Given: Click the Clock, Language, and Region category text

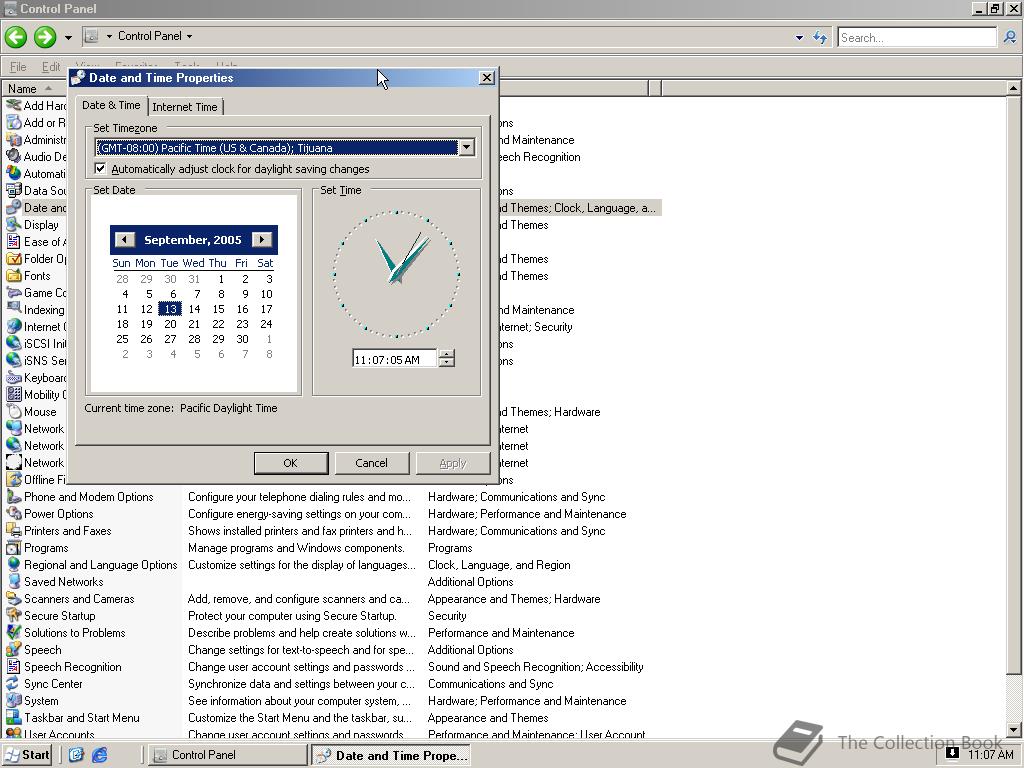Looking at the screenshot, I should point(499,565).
